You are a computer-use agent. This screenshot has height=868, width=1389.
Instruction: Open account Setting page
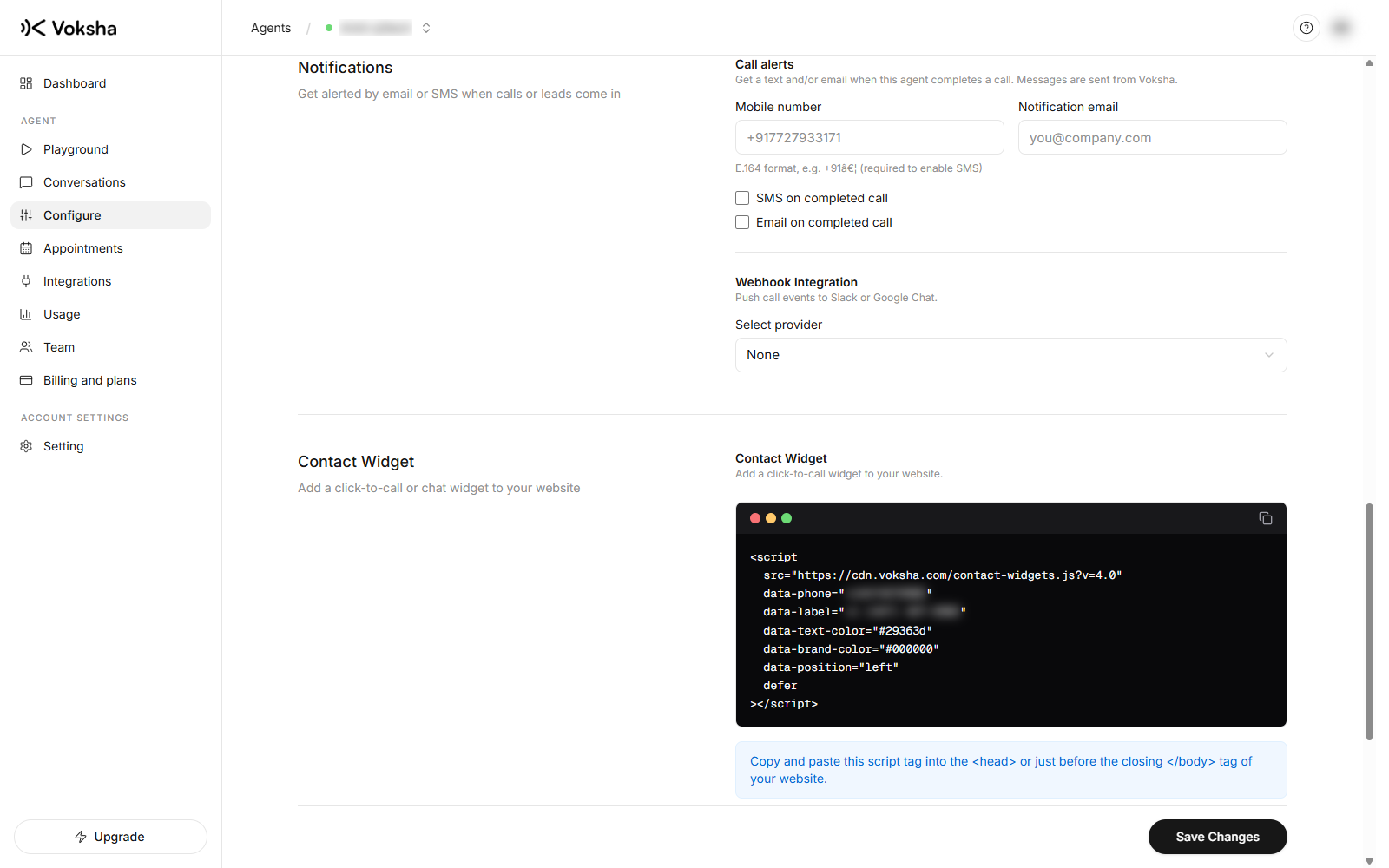[x=110, y=446]
